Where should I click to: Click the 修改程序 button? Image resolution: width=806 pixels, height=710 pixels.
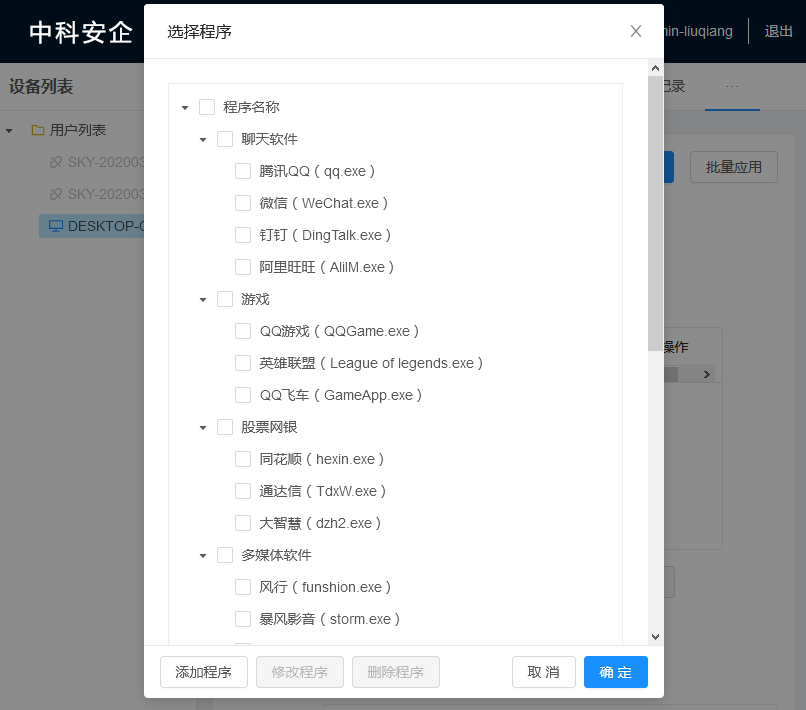click(300, 671)
